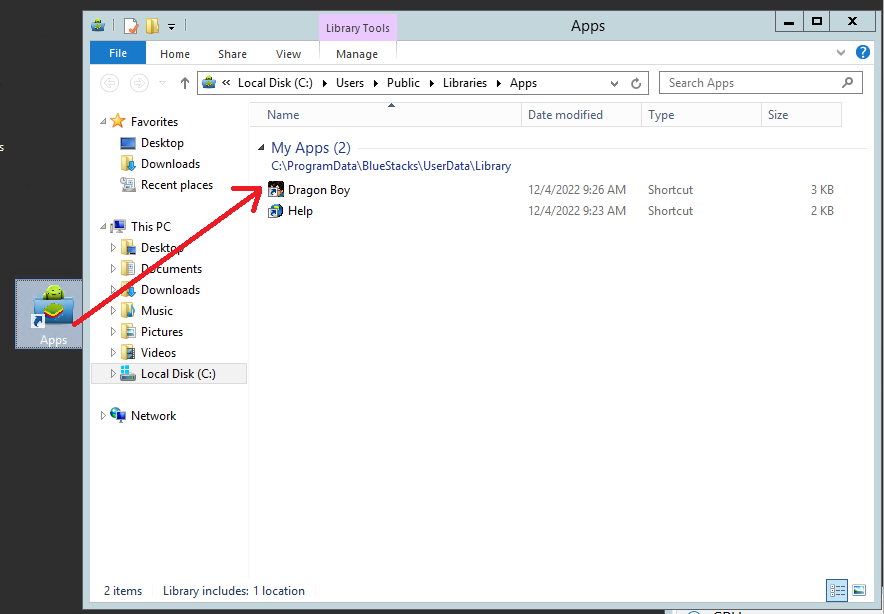The height and width of the screenshot is (614, 884).
Task: Click the New folder quick access icon
Action: pos(152,26)
